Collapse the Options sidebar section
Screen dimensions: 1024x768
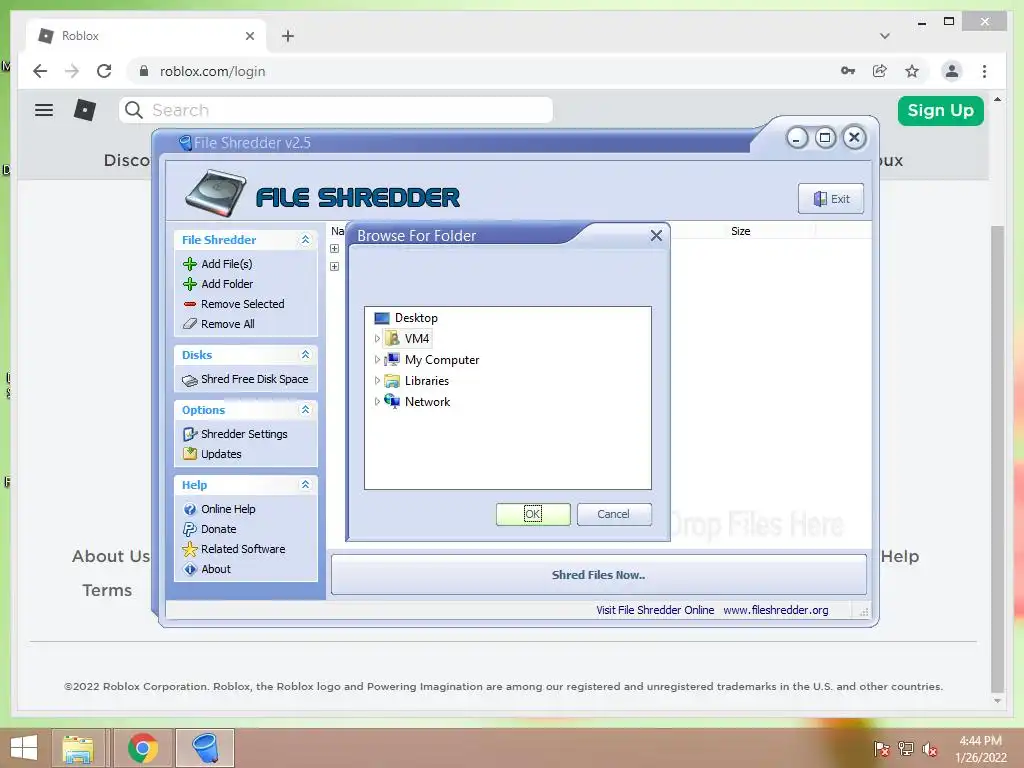click(x=305, y=409)
